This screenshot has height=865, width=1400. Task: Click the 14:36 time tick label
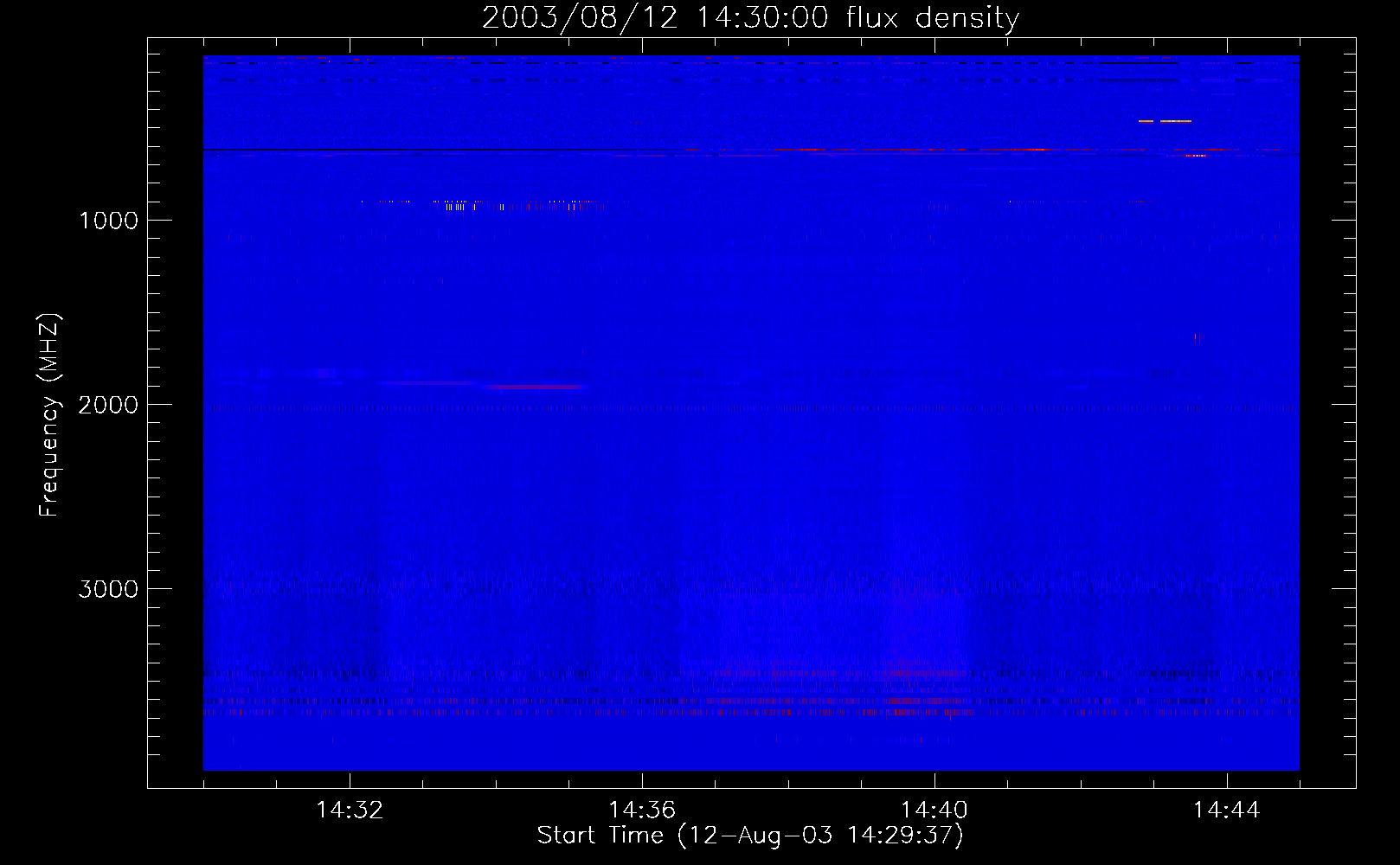pos(642,811)
